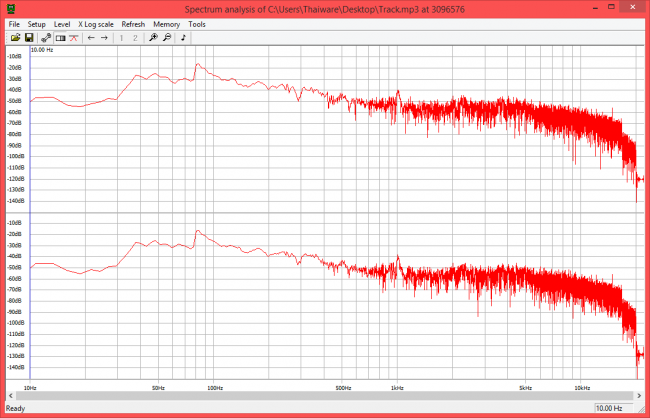Click the application icon in the title bar
Screen dimensions: 650x418
click(12, 8)
